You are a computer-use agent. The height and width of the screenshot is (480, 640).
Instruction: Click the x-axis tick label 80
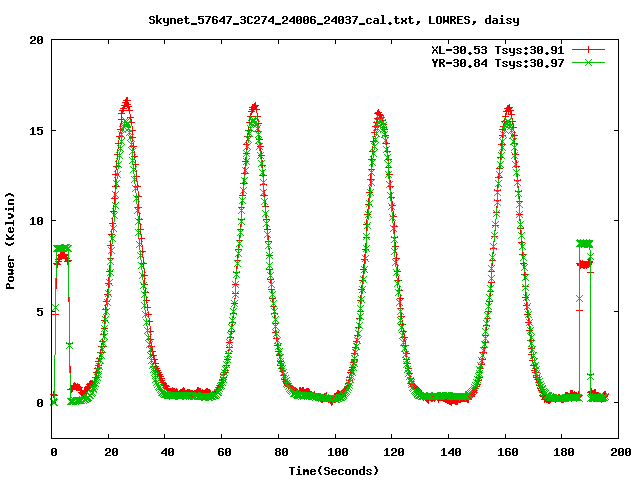pos(281,452)
